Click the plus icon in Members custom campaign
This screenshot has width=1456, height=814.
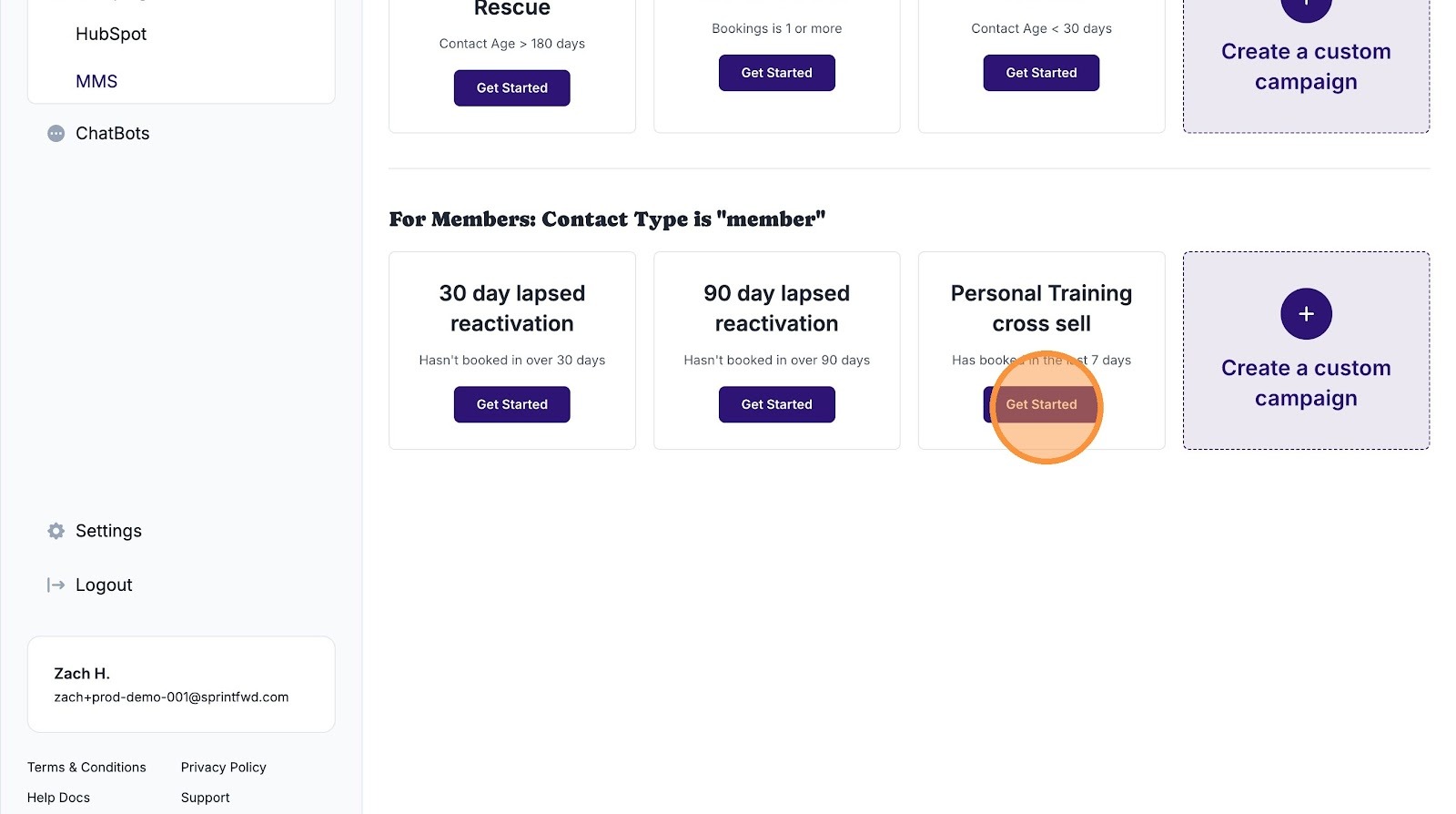point(1306,314)
